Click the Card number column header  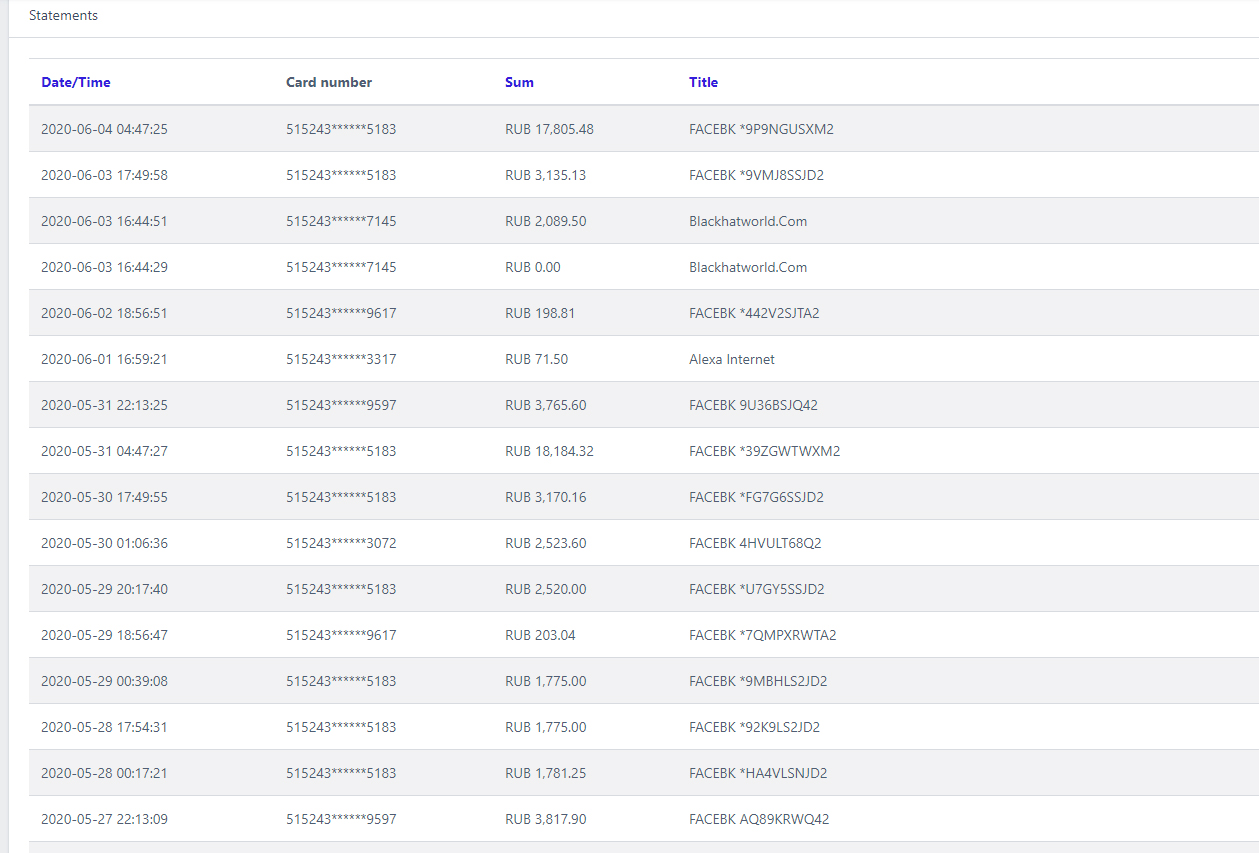pos(329,82)
